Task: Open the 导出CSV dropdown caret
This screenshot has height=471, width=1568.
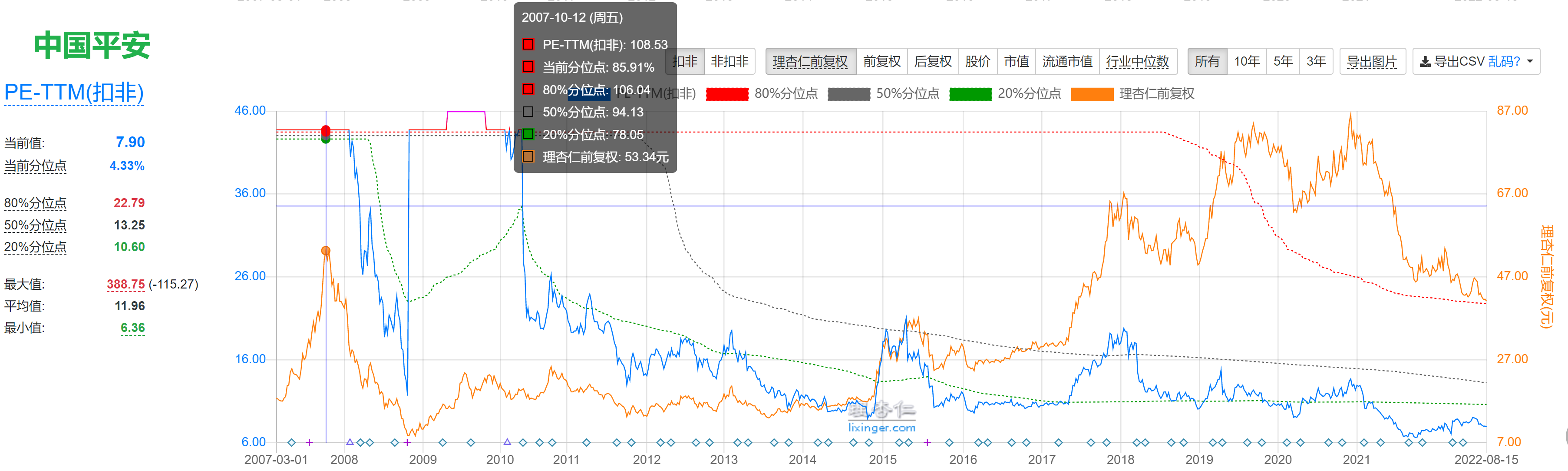Action: (1530, 62)
